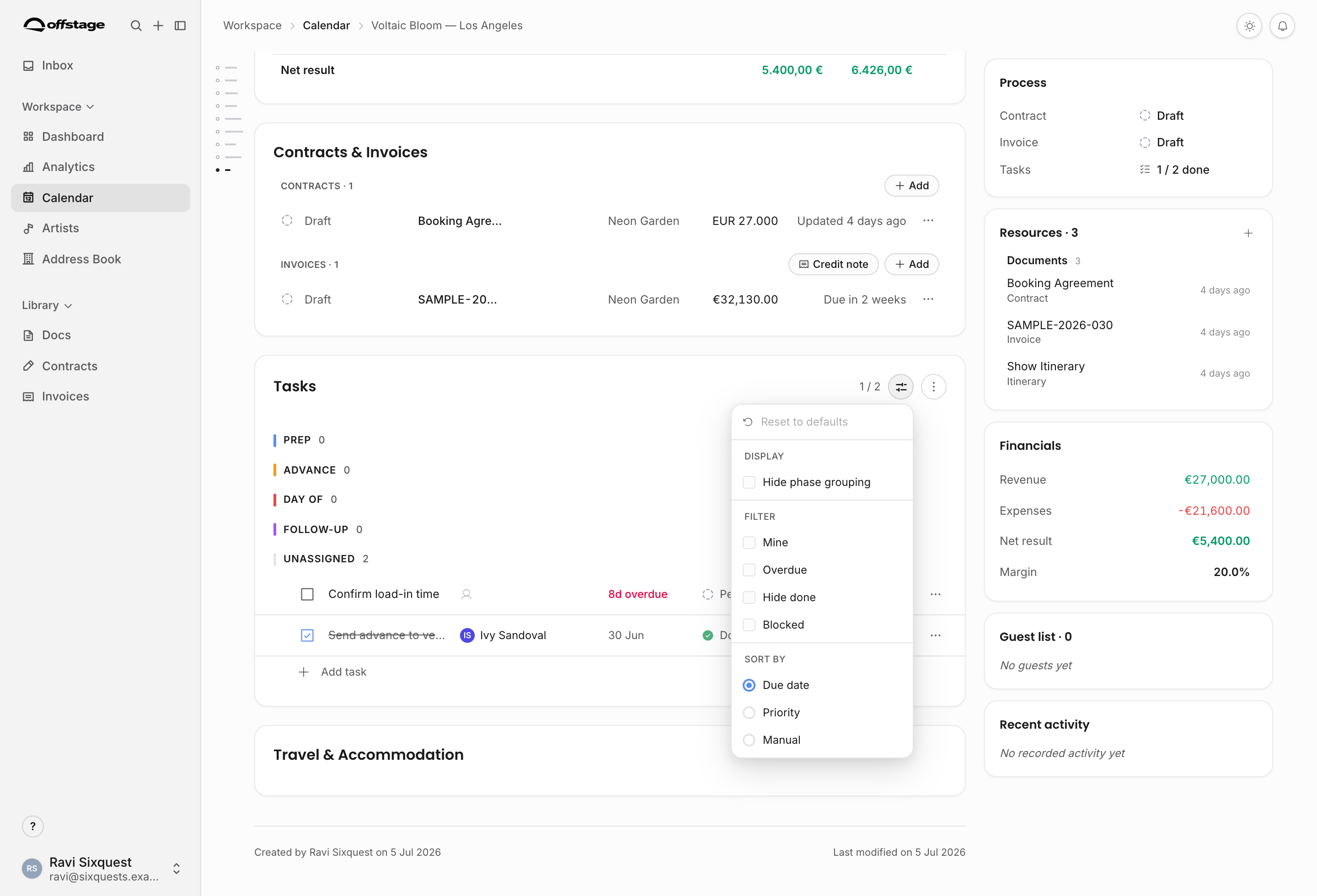This screenshot has width=1317, height=896.
Task: Expand the PREP phase group
Action: coord(300,440)
